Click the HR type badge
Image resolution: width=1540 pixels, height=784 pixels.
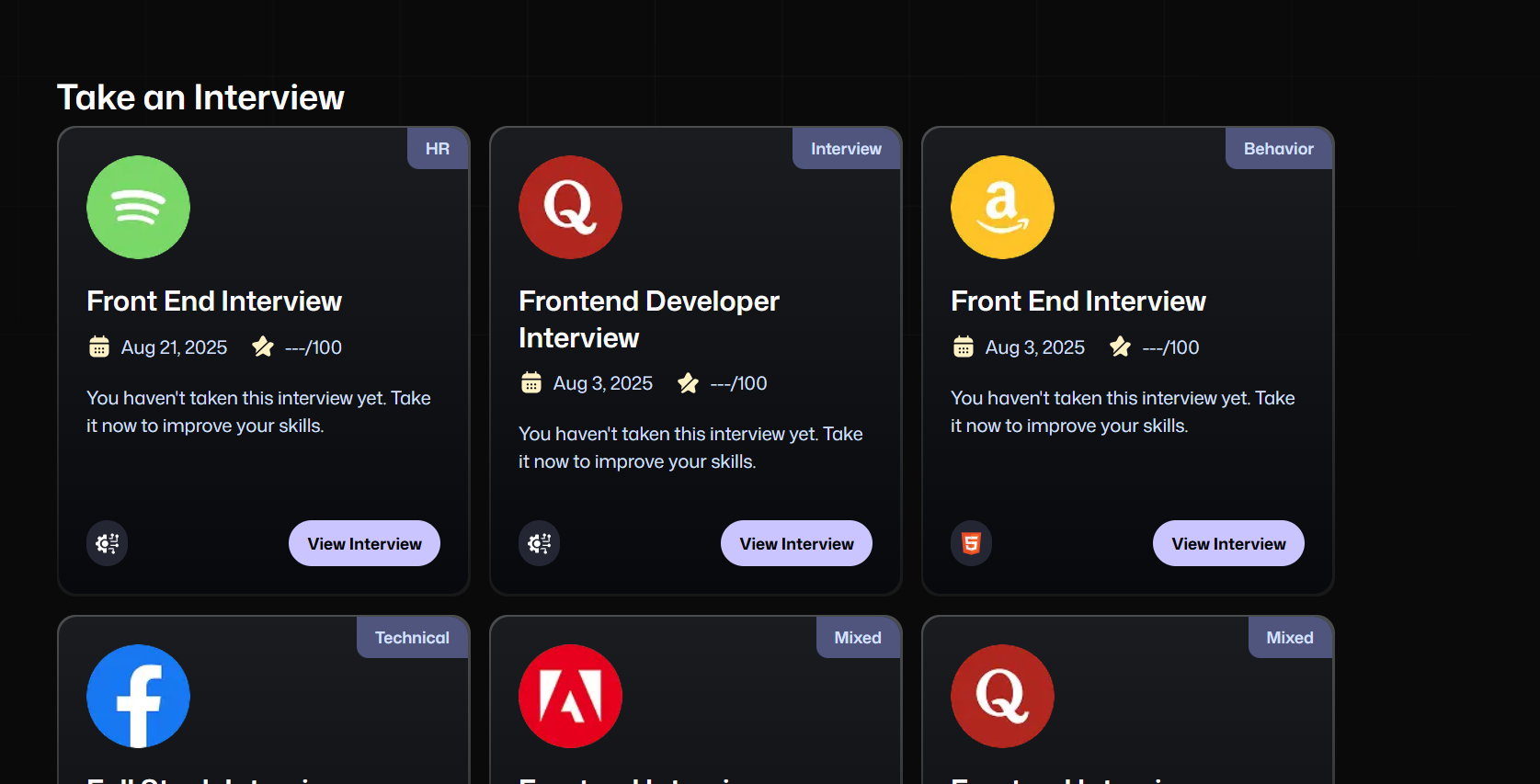point(438,148)
